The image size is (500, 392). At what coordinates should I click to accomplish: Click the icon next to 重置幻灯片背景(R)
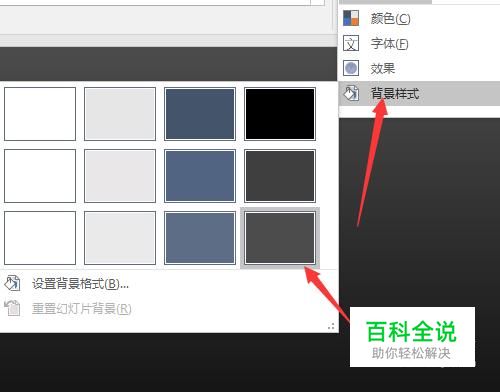12,308
